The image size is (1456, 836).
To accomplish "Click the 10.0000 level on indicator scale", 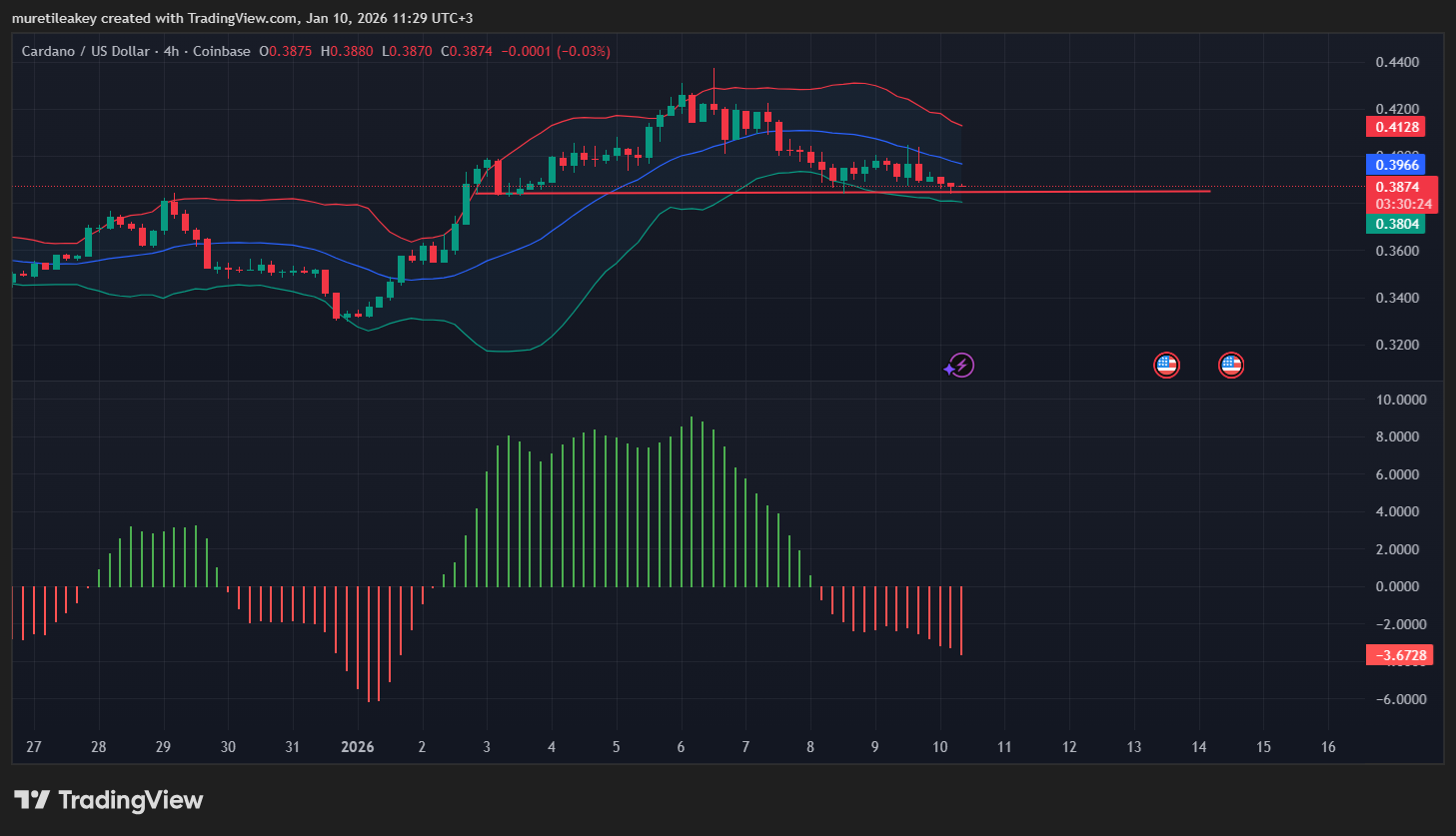I will [1400, 400].
